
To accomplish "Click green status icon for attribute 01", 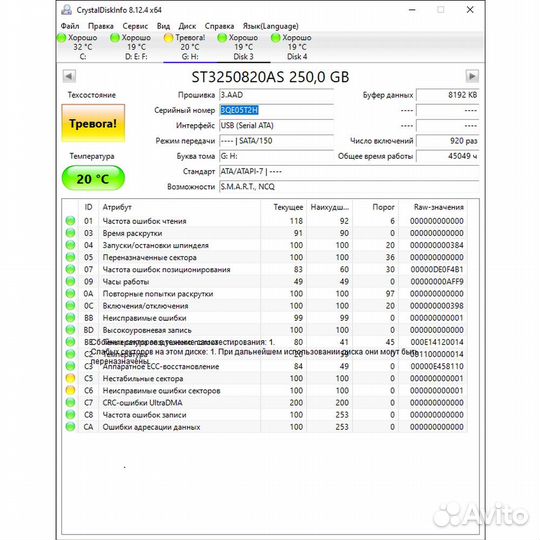I will pos(70,221).
